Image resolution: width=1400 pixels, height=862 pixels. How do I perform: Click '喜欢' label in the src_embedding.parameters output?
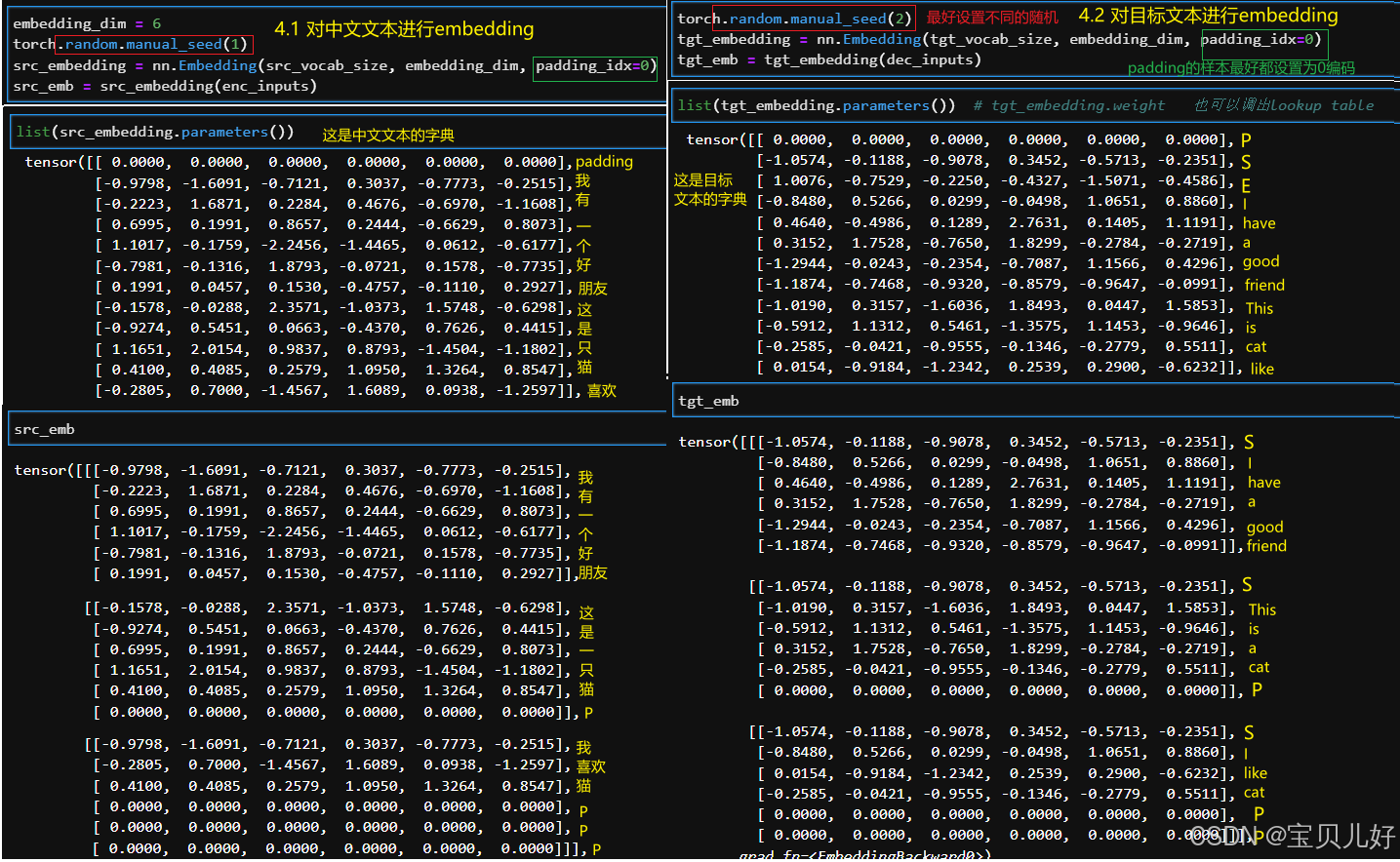601,391
